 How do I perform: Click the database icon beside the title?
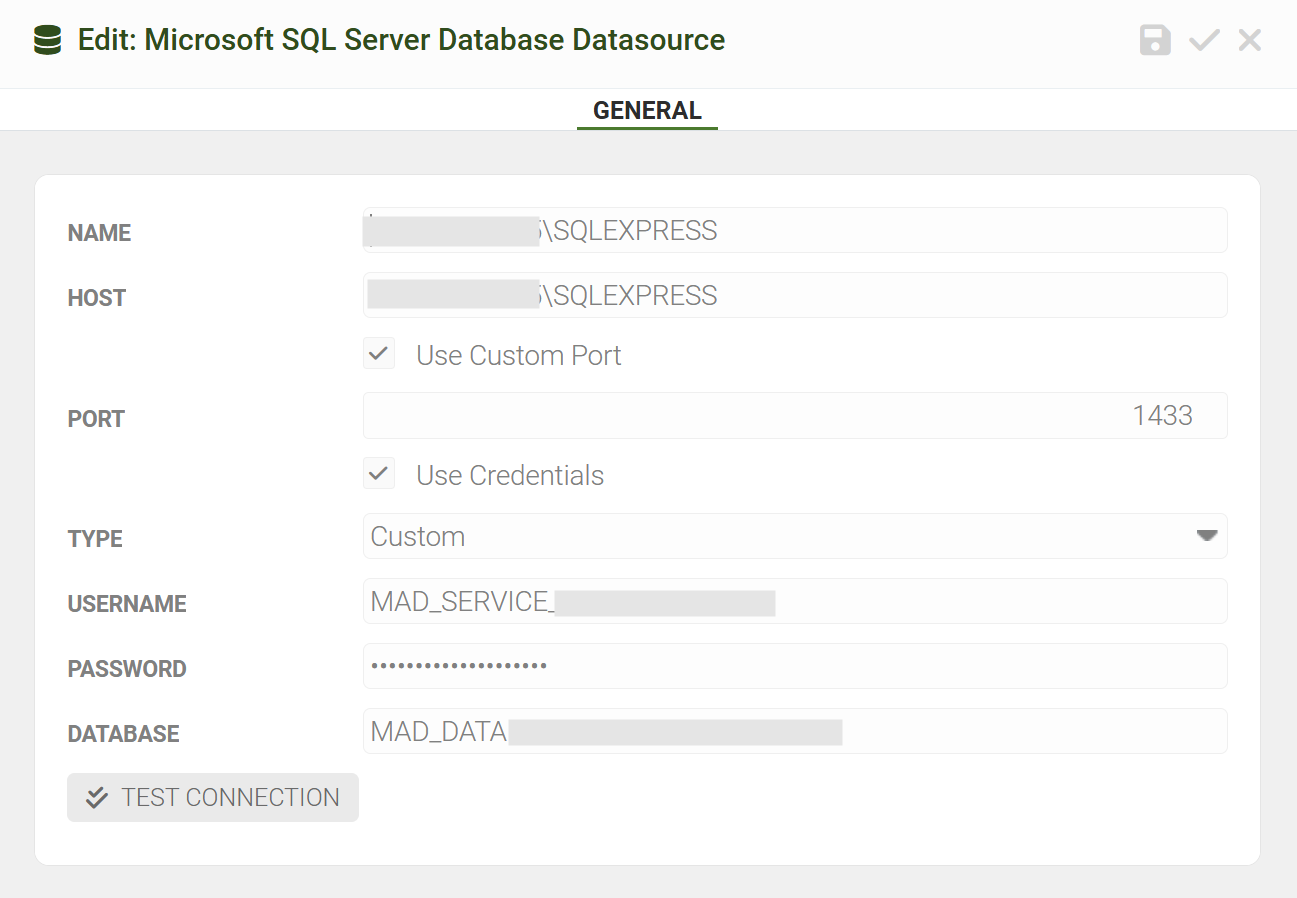click(x=47, y=40)
